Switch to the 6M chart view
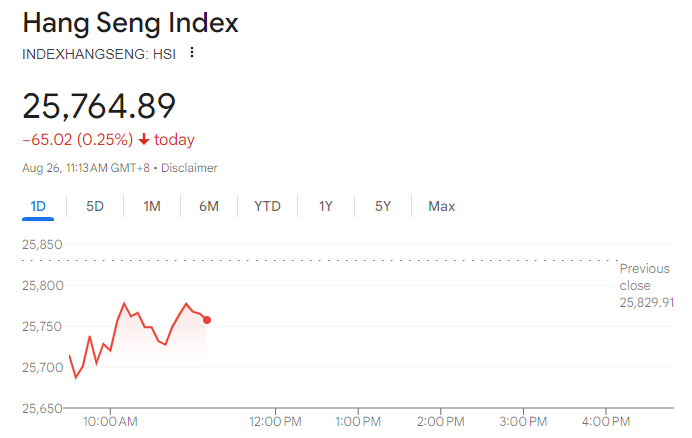Viewport: 692px width, 438px height. [209, 207]
